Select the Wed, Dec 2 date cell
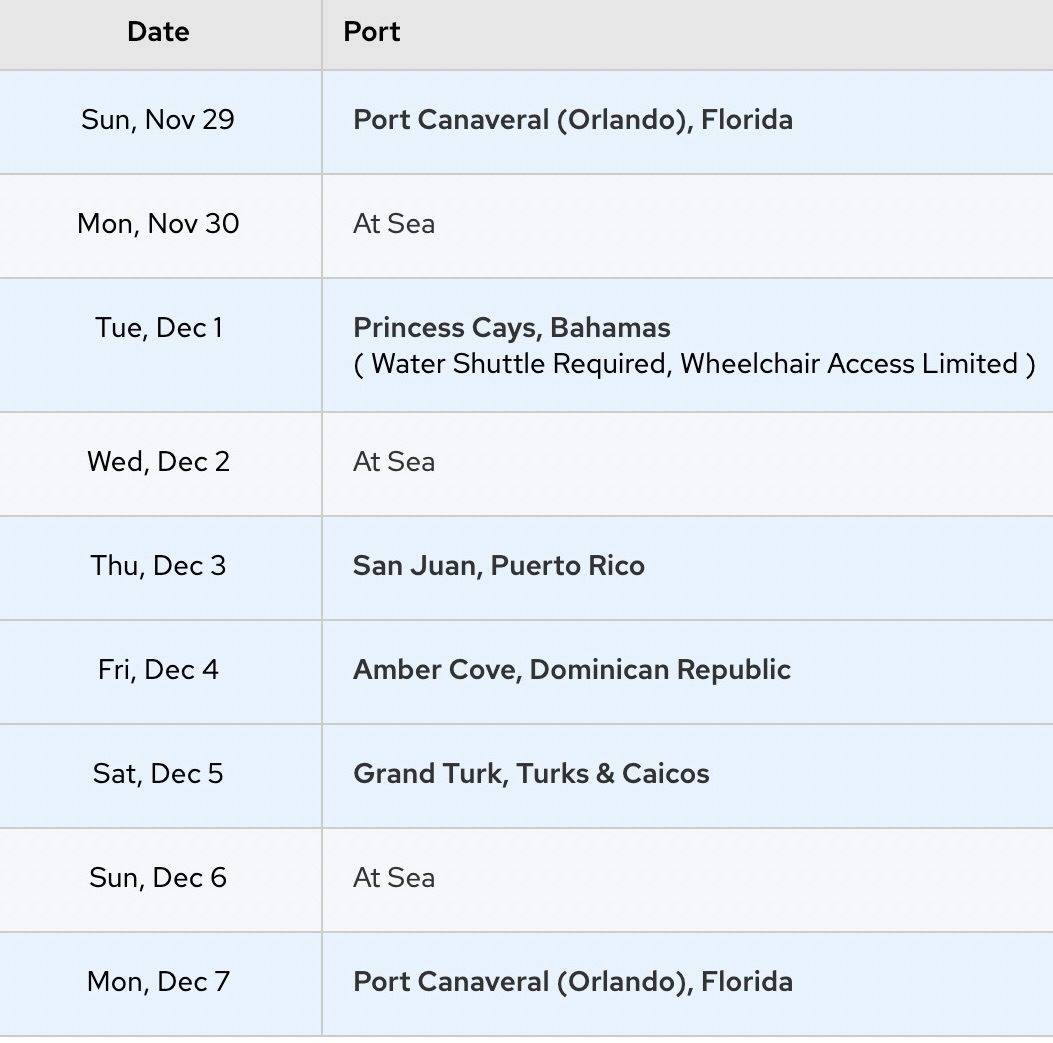1053x1043 pixels. click(x=158, y=462)
